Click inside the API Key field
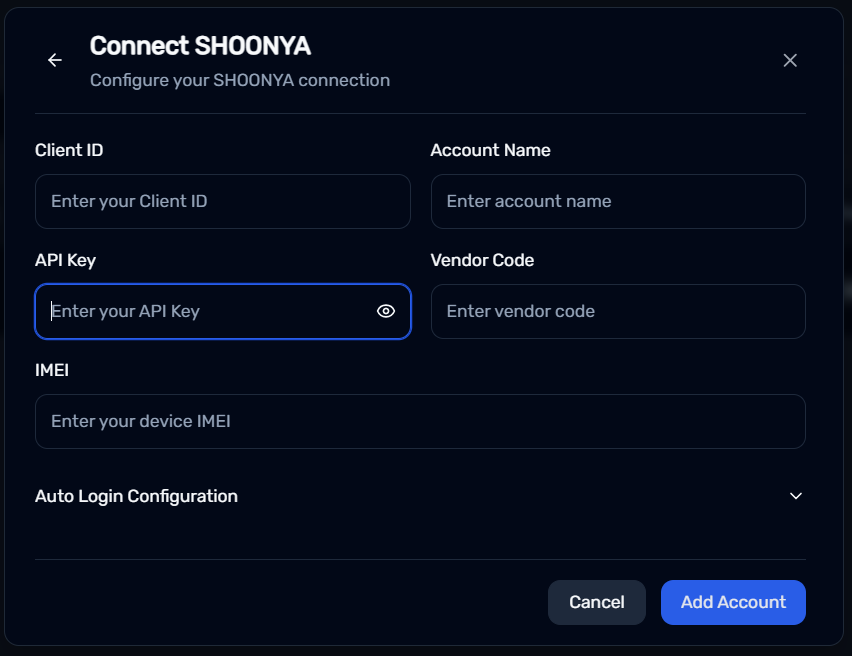 223,311
